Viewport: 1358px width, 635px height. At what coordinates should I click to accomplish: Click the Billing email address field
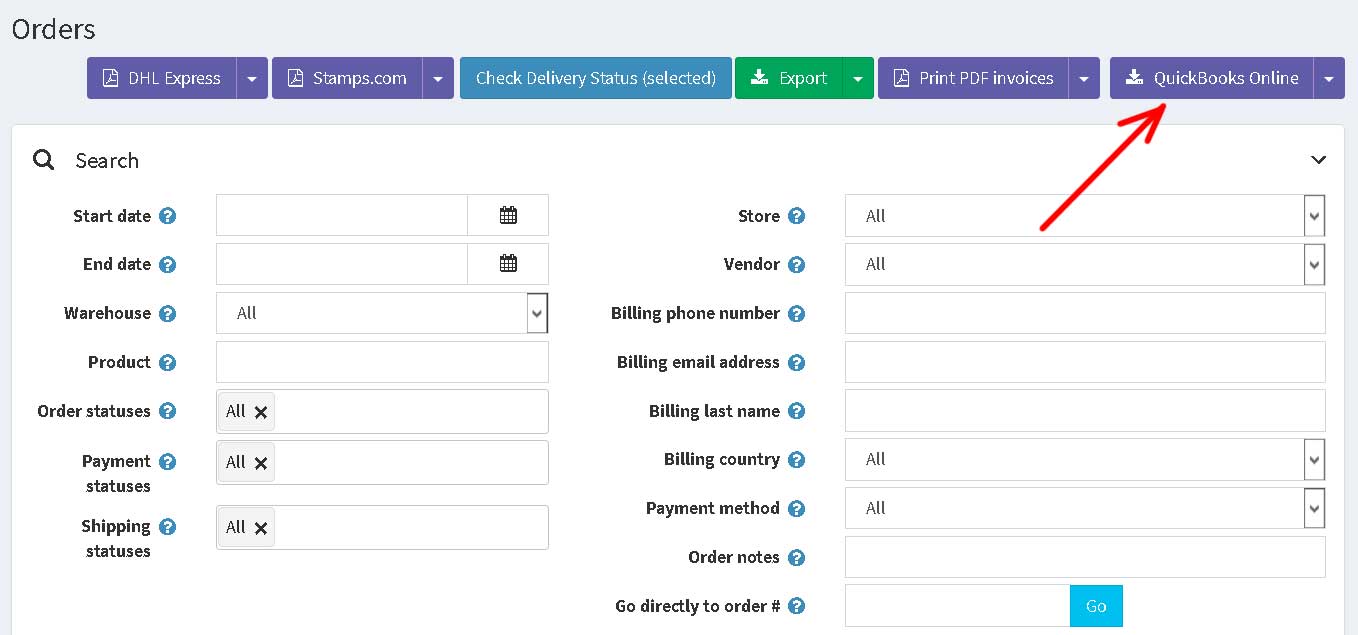1085,362
